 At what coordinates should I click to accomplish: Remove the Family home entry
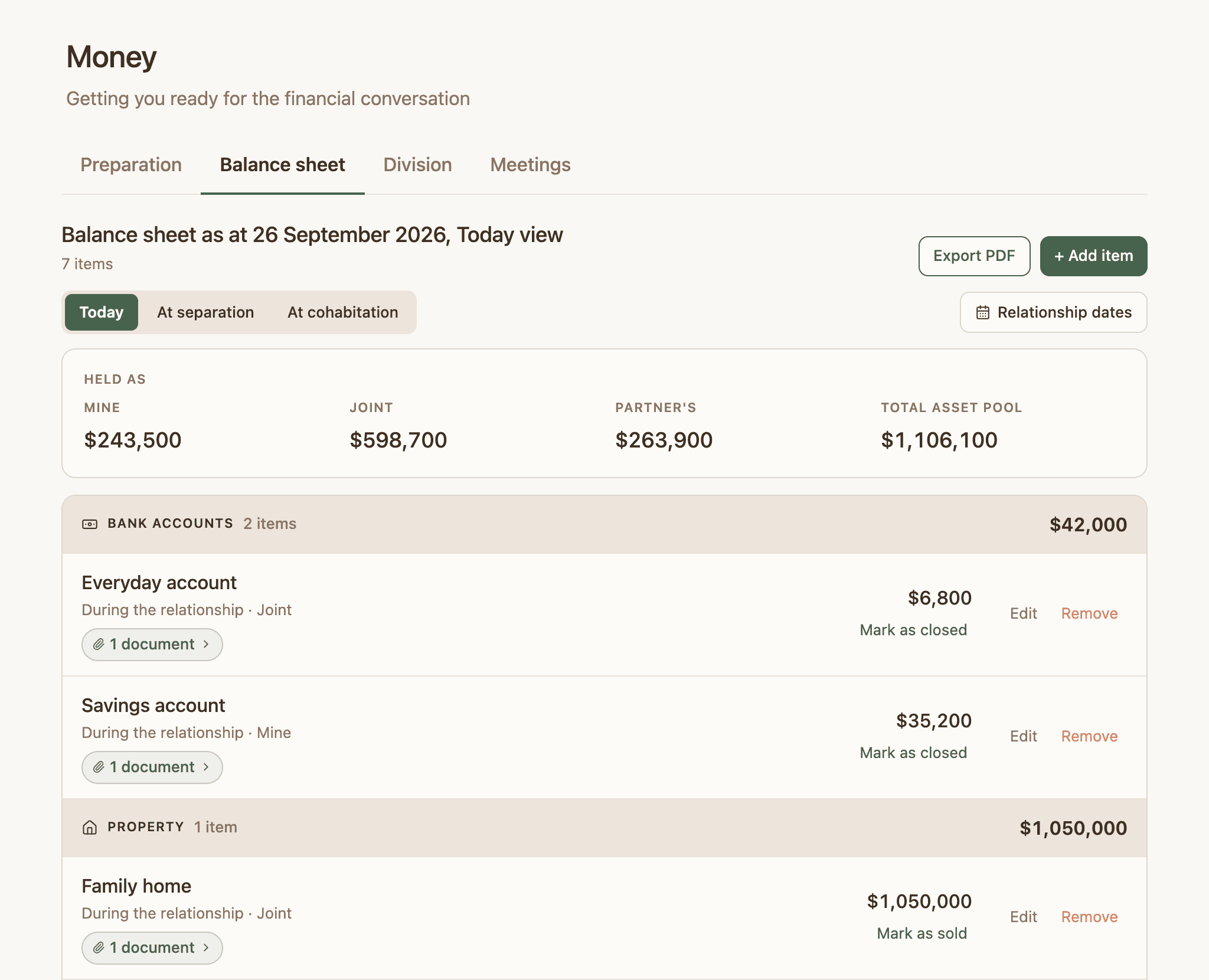point(1090,917)
